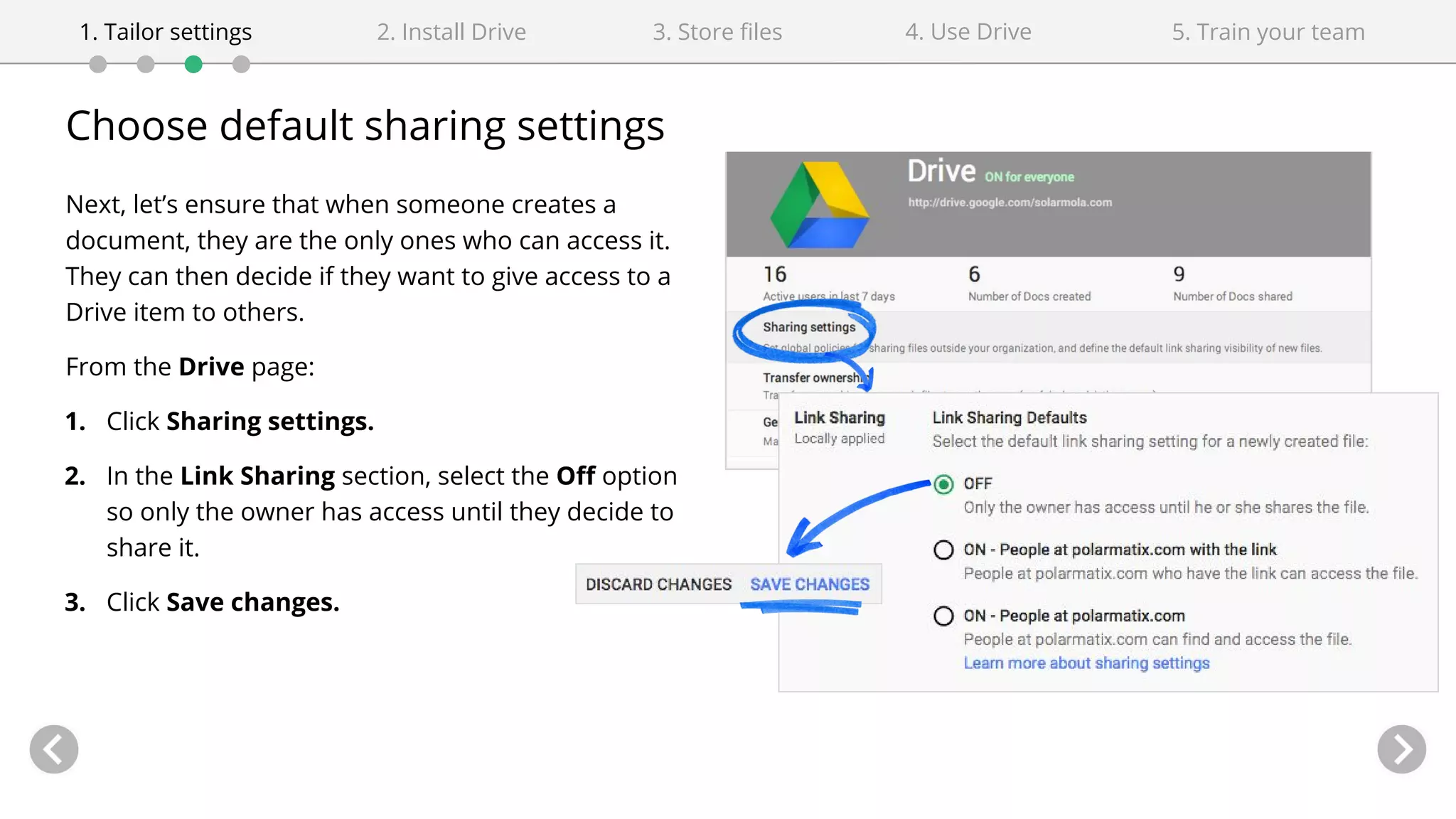Open the 2. Install Drive step
Image resolution: width=1456 pixels, height=819 pixels.
[x=451, y=32]
